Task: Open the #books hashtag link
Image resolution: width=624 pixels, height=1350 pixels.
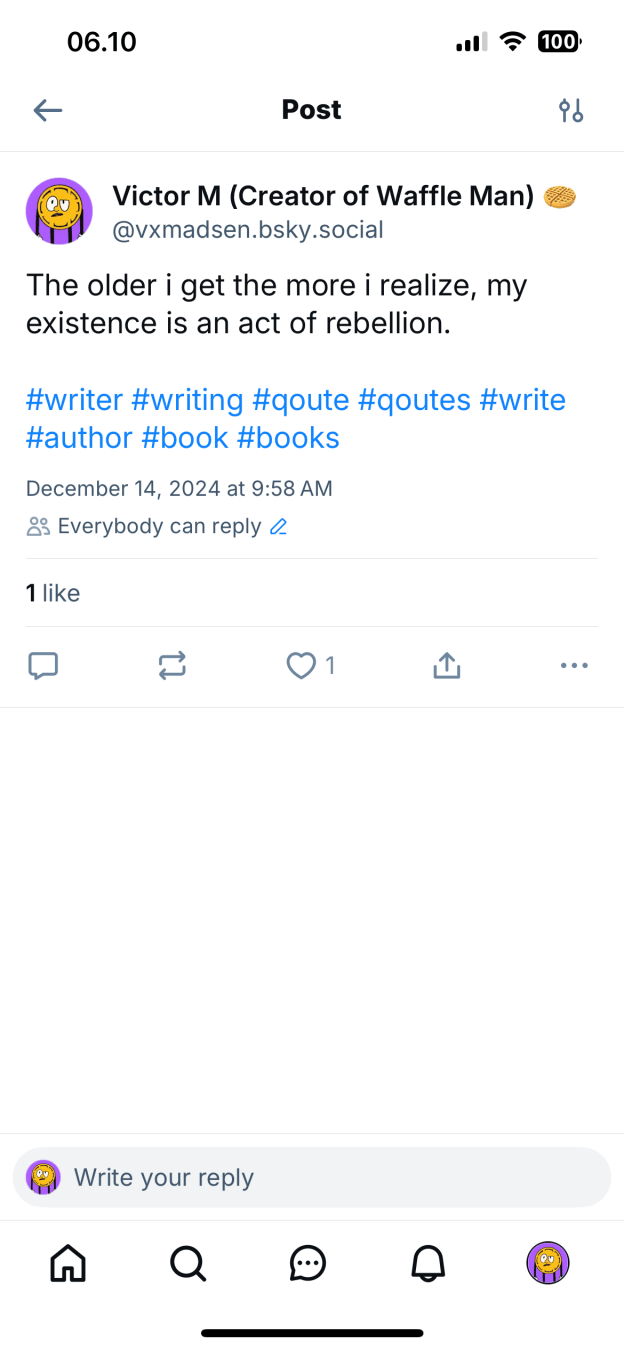Action: pyautogui.click(x=288, y=438)
